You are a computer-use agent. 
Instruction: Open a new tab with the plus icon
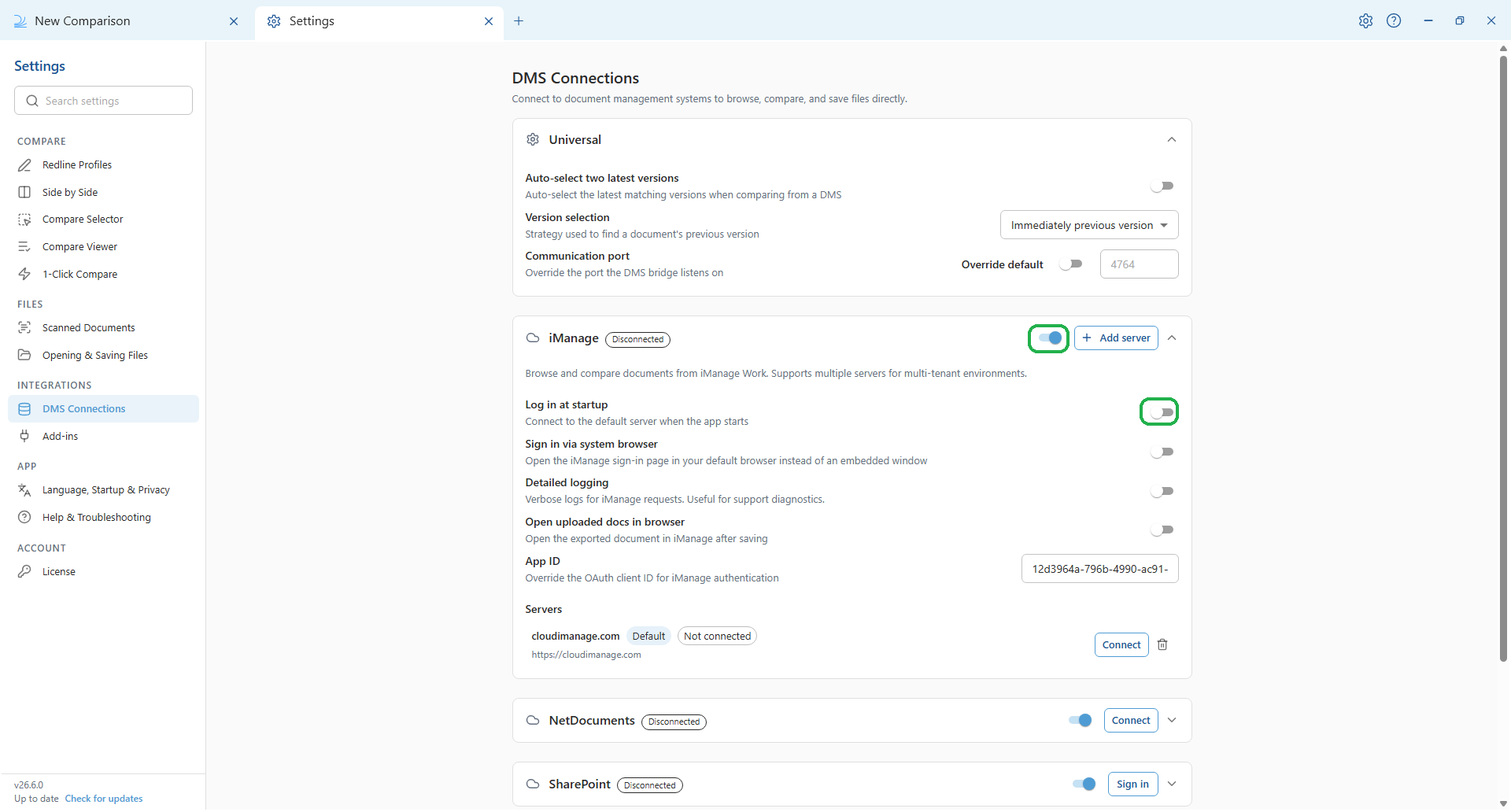519,21
